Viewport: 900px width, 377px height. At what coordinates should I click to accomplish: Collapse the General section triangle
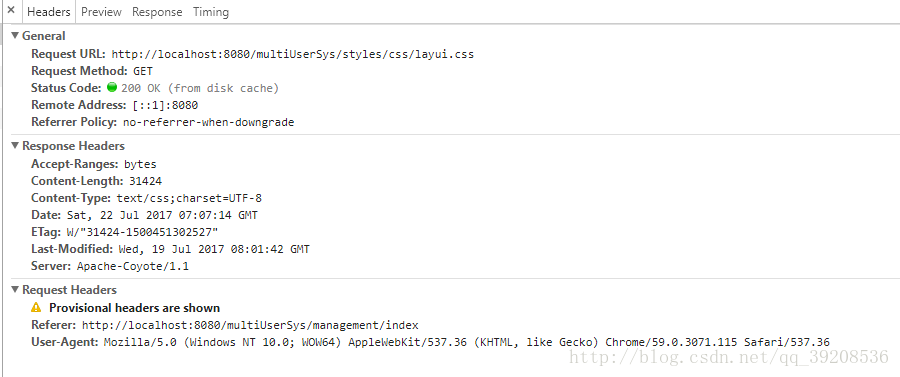15,36
